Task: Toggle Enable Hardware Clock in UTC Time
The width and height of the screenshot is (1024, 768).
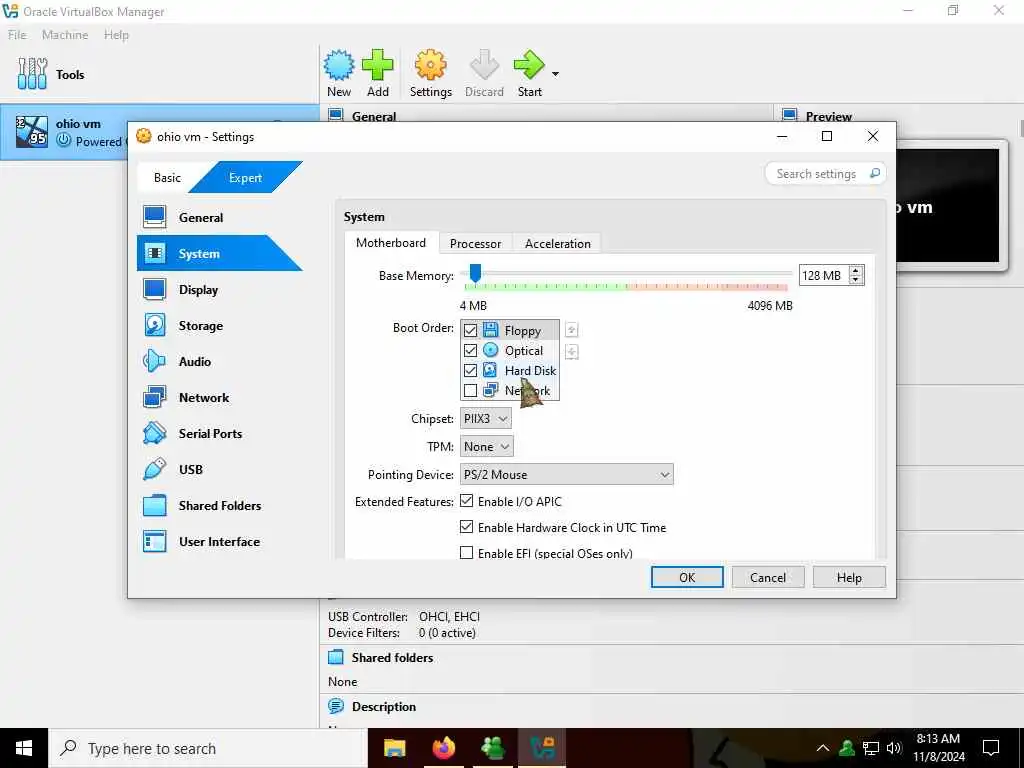Action: point(466,526)
